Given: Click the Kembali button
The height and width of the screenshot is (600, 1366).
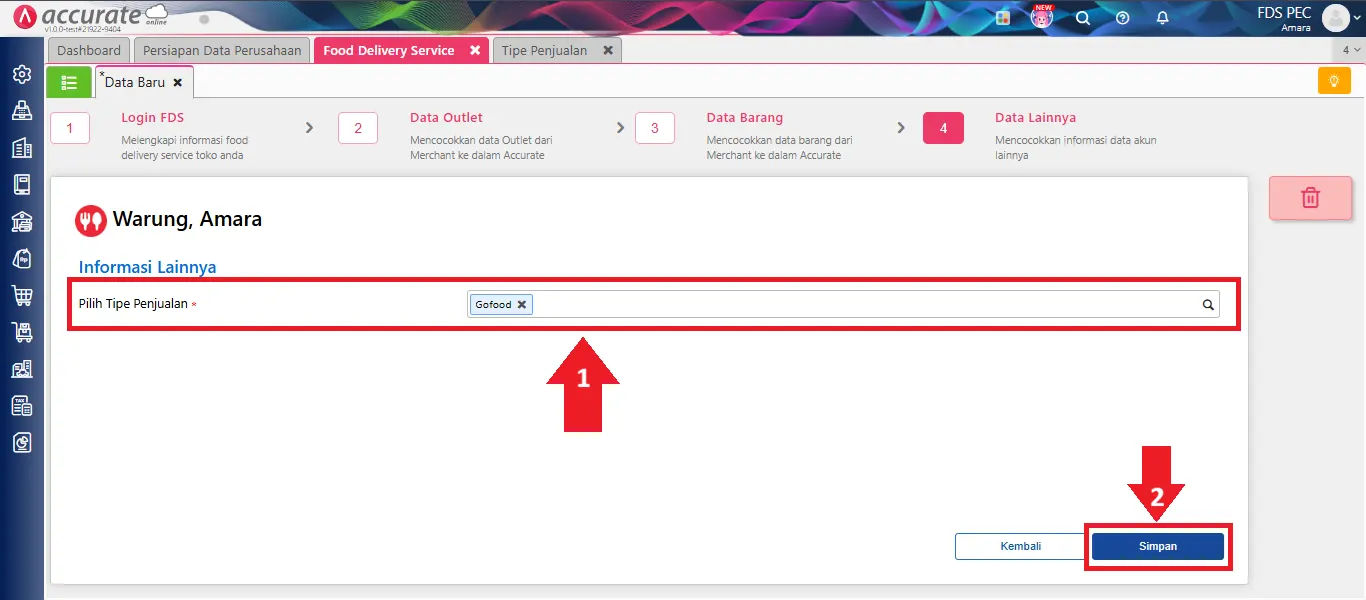Looking at the screenshot, I should 1020,546.
